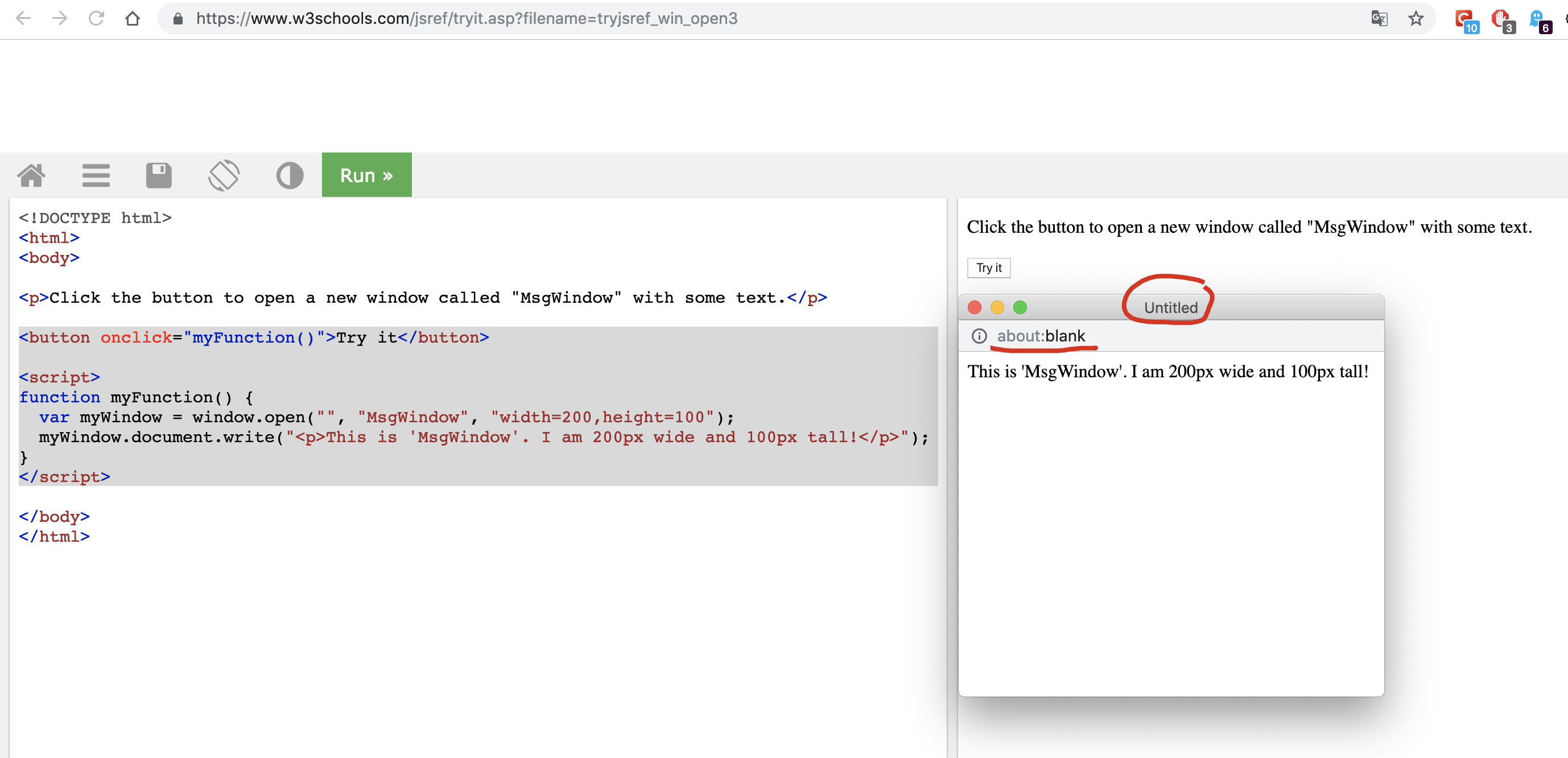This screenshot has height=758, width=1568.
Task: Click the Untitled popup window title bar
Action: (1170, 307)
